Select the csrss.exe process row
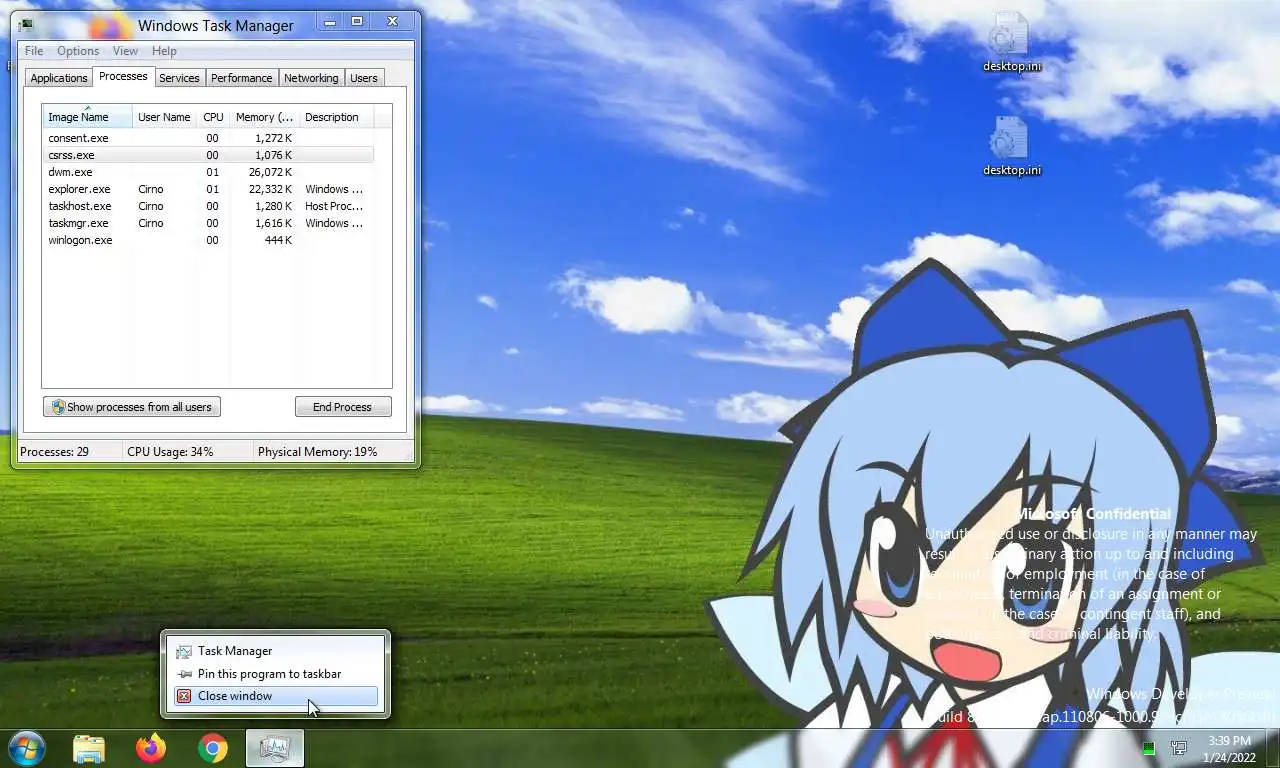 pyautogui.click(x=208, y=155)
